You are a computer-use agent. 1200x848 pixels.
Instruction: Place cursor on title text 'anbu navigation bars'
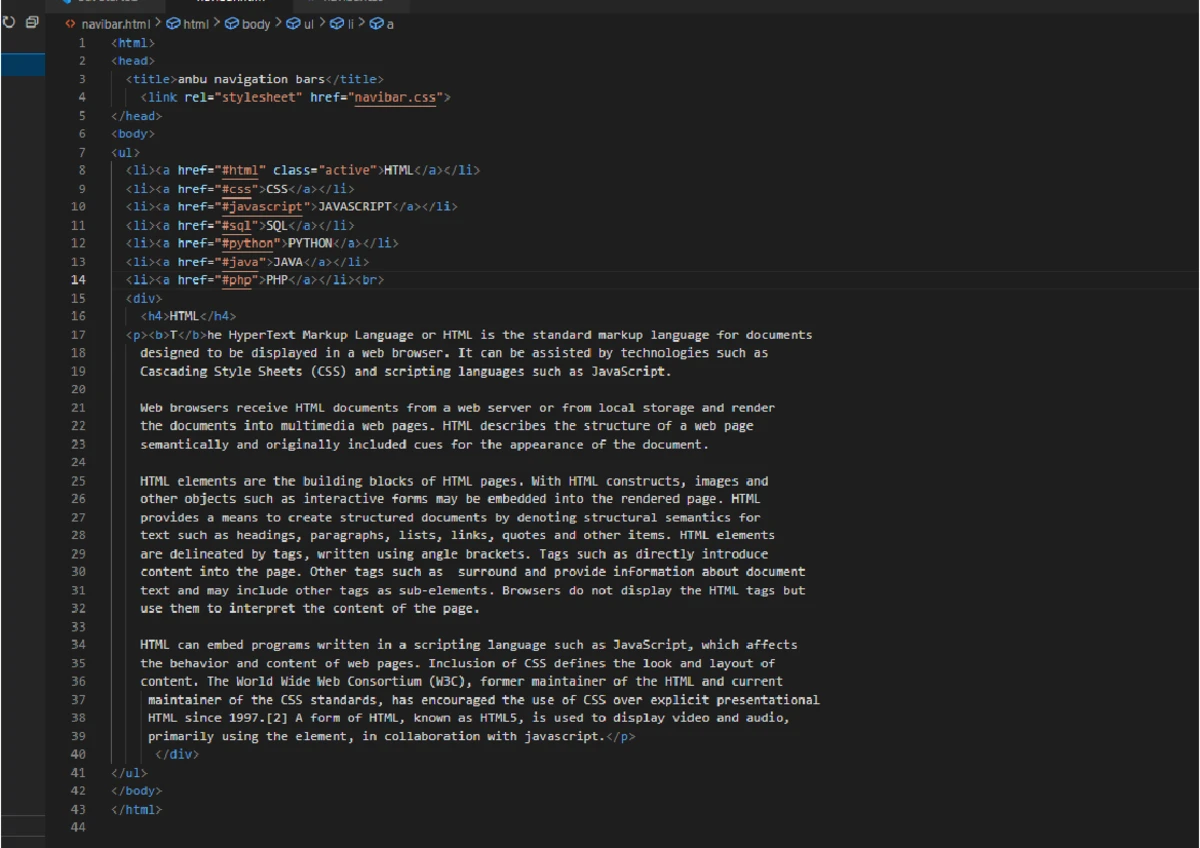point(251,79)
